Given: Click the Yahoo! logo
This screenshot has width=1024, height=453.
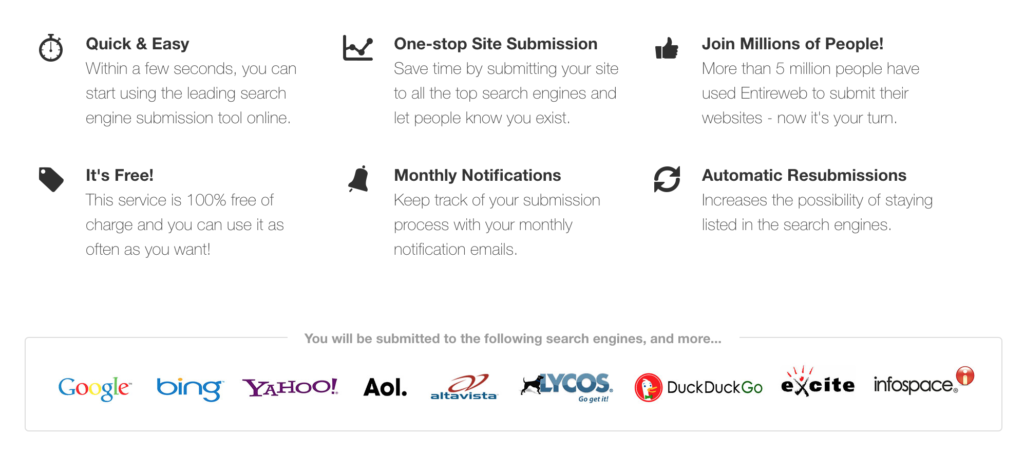Looking at the screenshot, I should coord(291,388).
